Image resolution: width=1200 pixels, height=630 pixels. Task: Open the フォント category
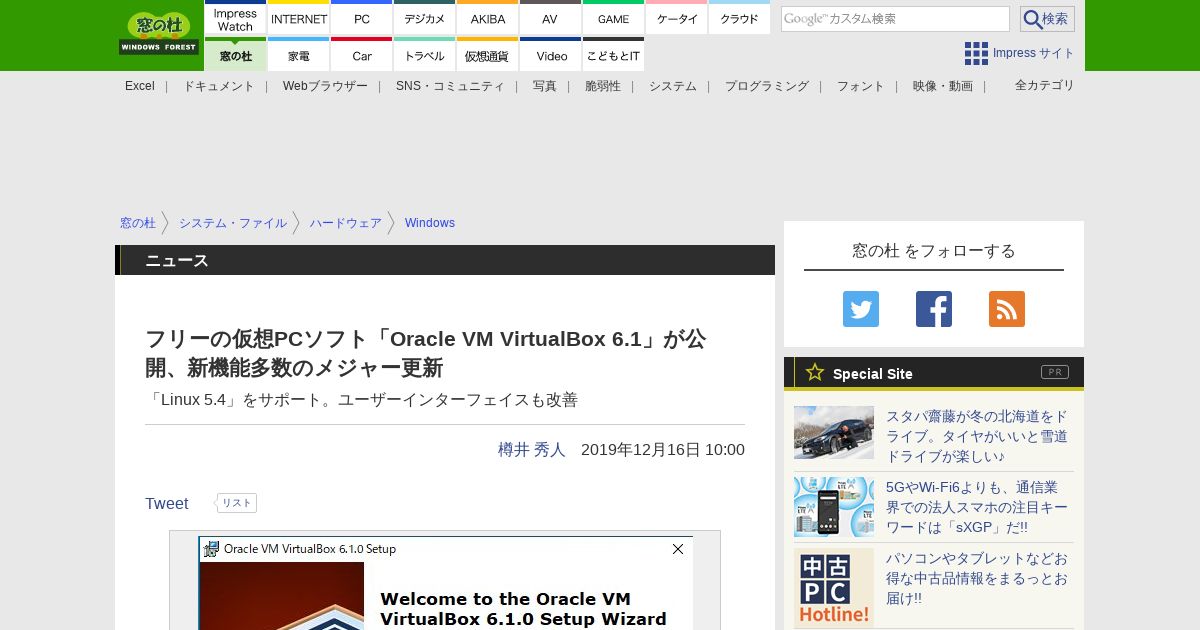click(861, 86)
